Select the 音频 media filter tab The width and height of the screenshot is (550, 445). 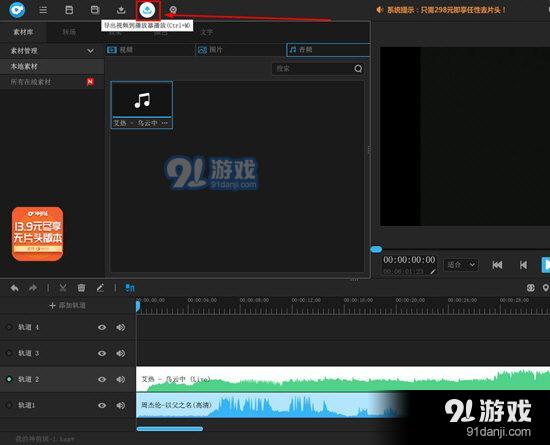(328, 50)
